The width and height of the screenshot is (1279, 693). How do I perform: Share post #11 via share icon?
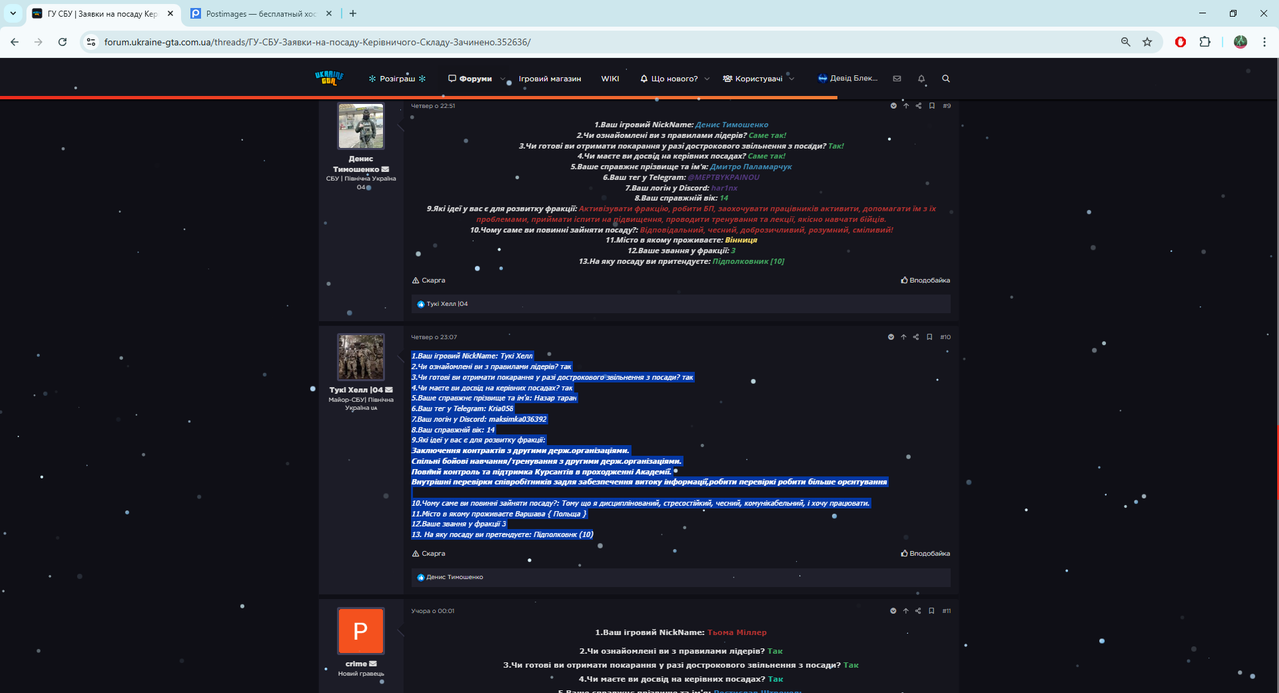coord(919,610)
